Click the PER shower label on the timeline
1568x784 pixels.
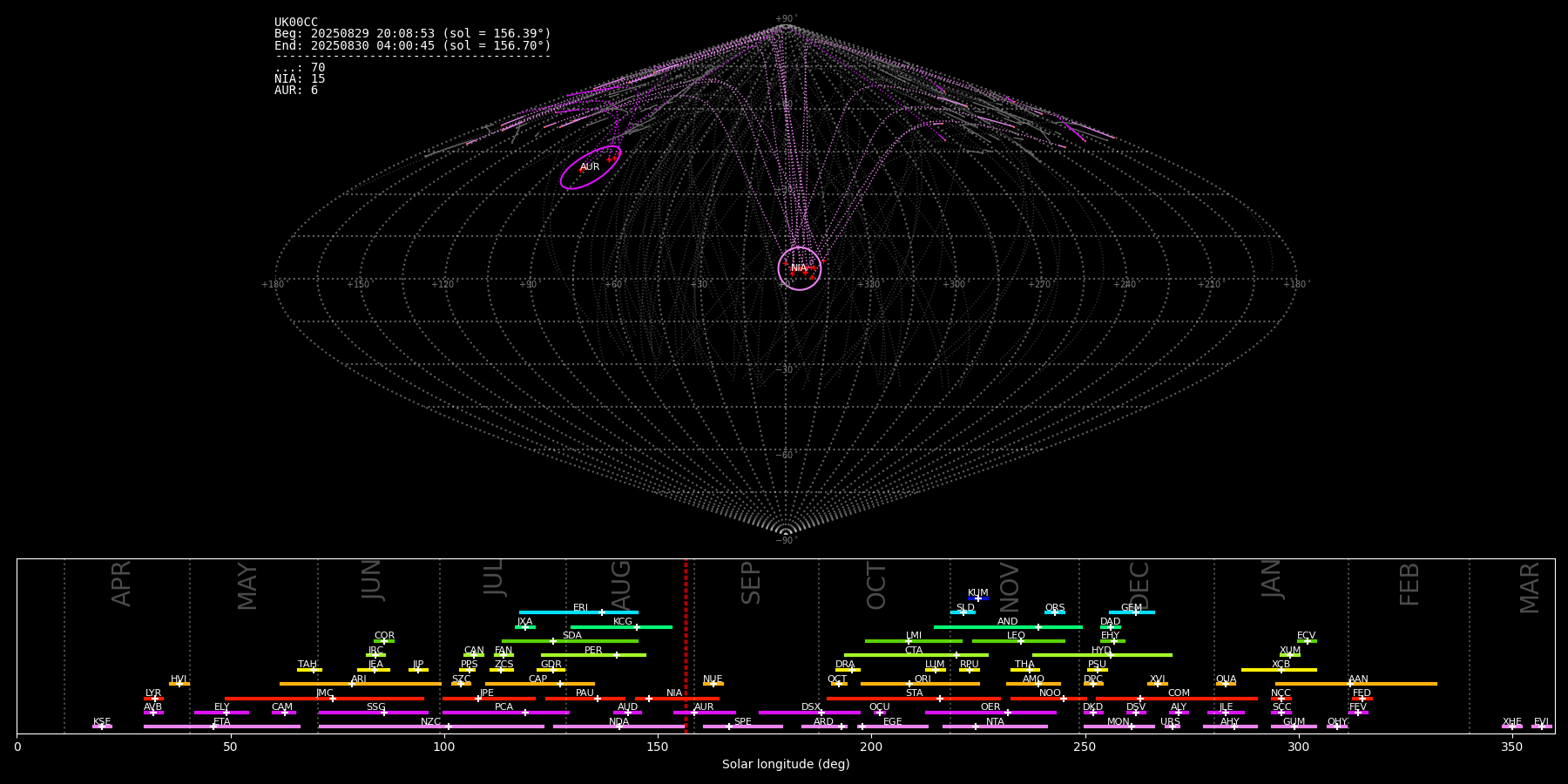click(x=593, y=651)
